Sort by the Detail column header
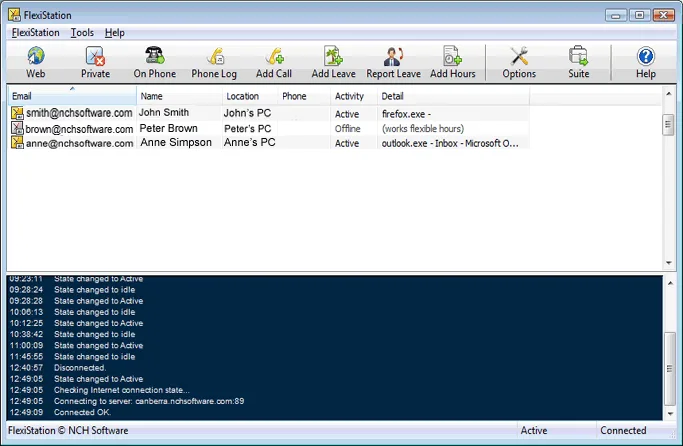683x446 pixels. (x=453, y=96)
